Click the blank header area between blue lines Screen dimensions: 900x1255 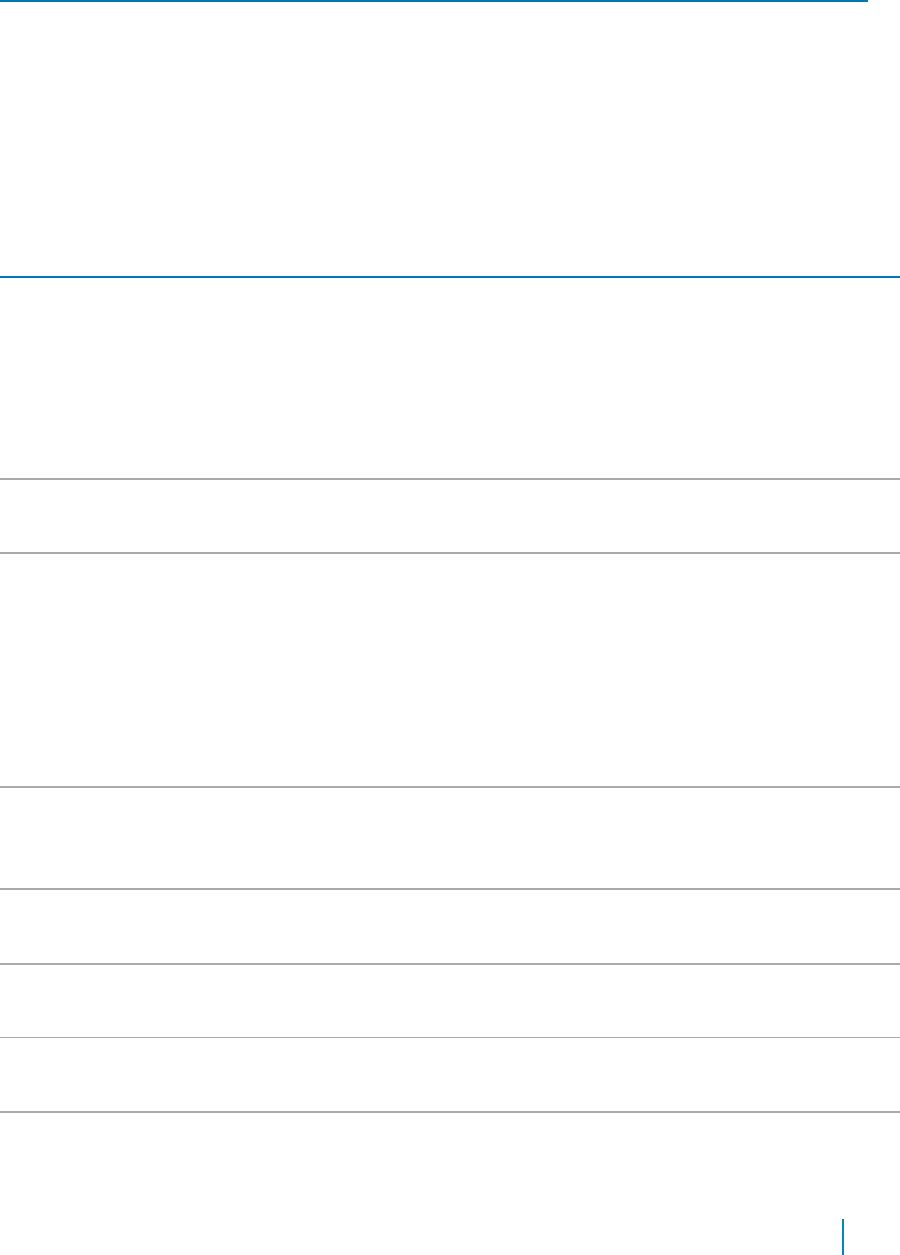[450, 138]
